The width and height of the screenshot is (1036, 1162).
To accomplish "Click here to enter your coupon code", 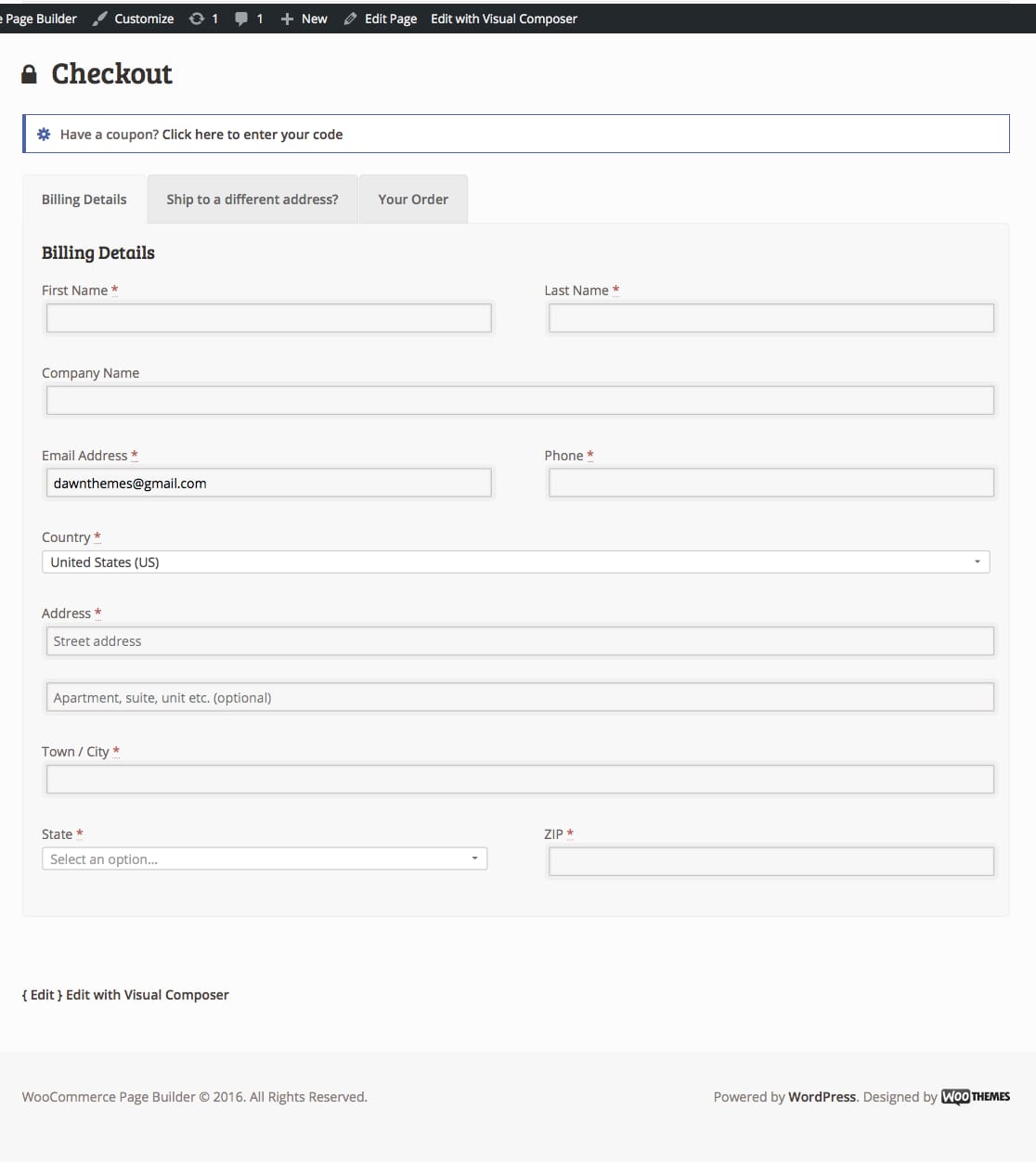I will click(x=253, y=135).
